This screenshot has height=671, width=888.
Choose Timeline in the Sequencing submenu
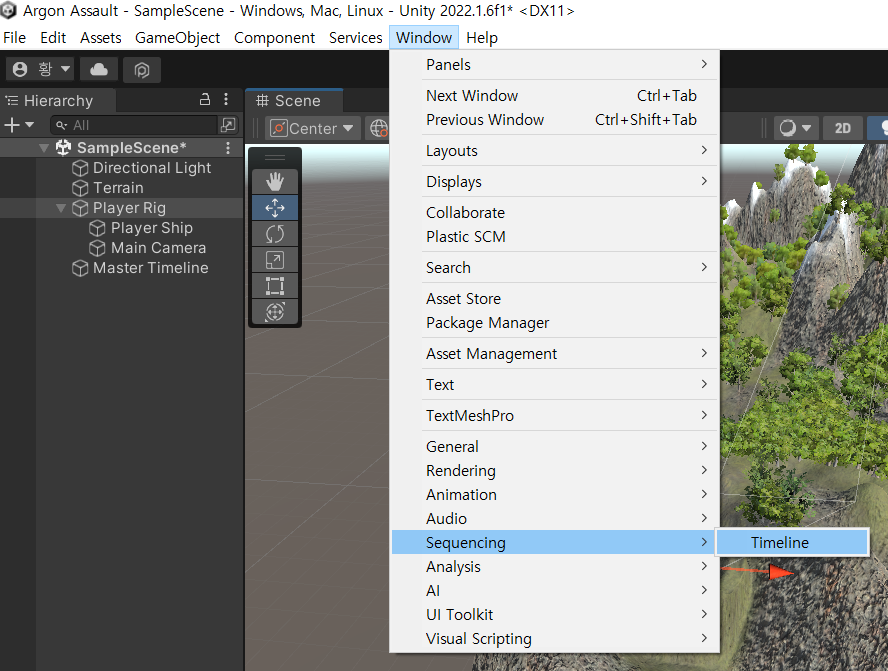792,542
